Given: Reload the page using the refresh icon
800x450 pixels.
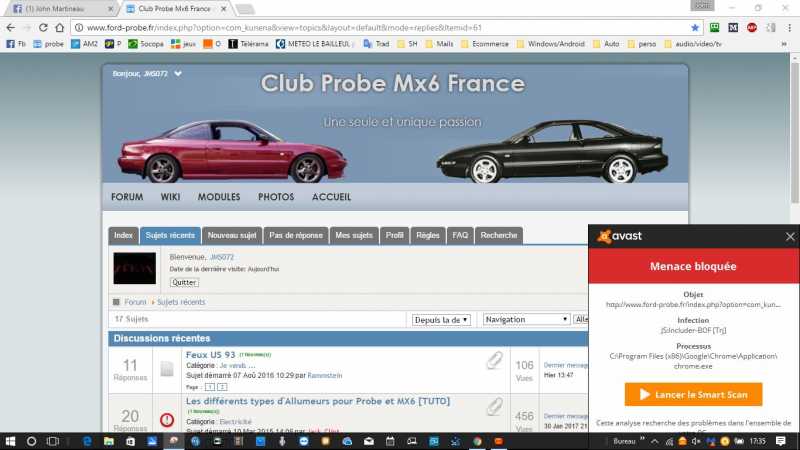Looking at the screenshot, I should pyautogui.click(x=43, y=28).
